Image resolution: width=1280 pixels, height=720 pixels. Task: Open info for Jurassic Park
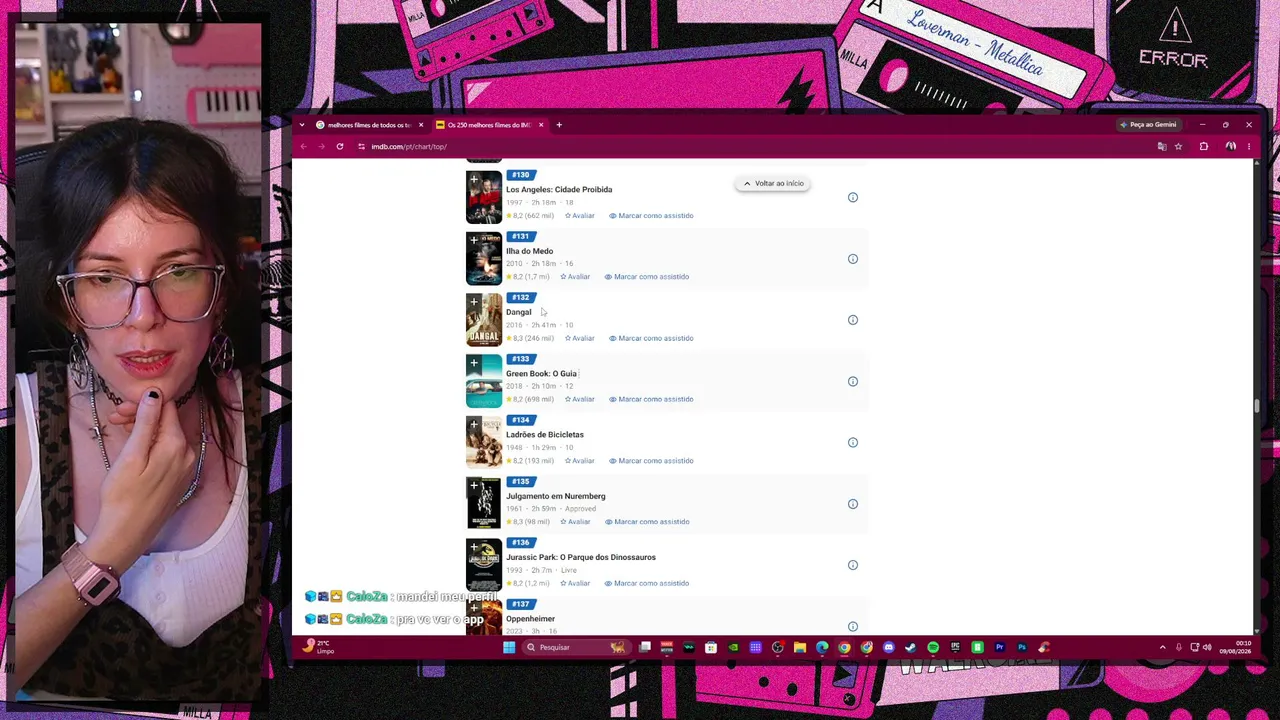pyautogui.click(x=853, y=565)
